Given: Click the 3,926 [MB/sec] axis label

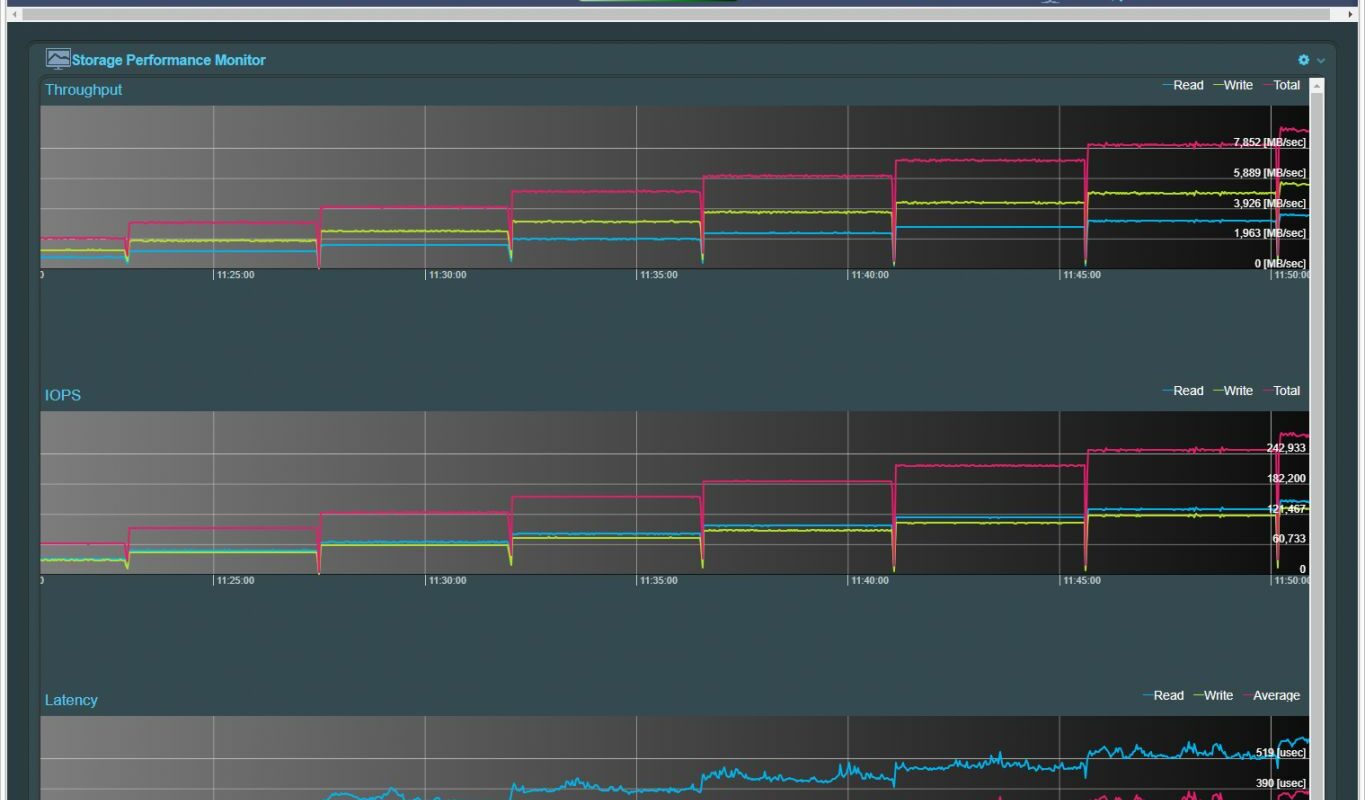Looking at the screenshot, I should 1269,203.
